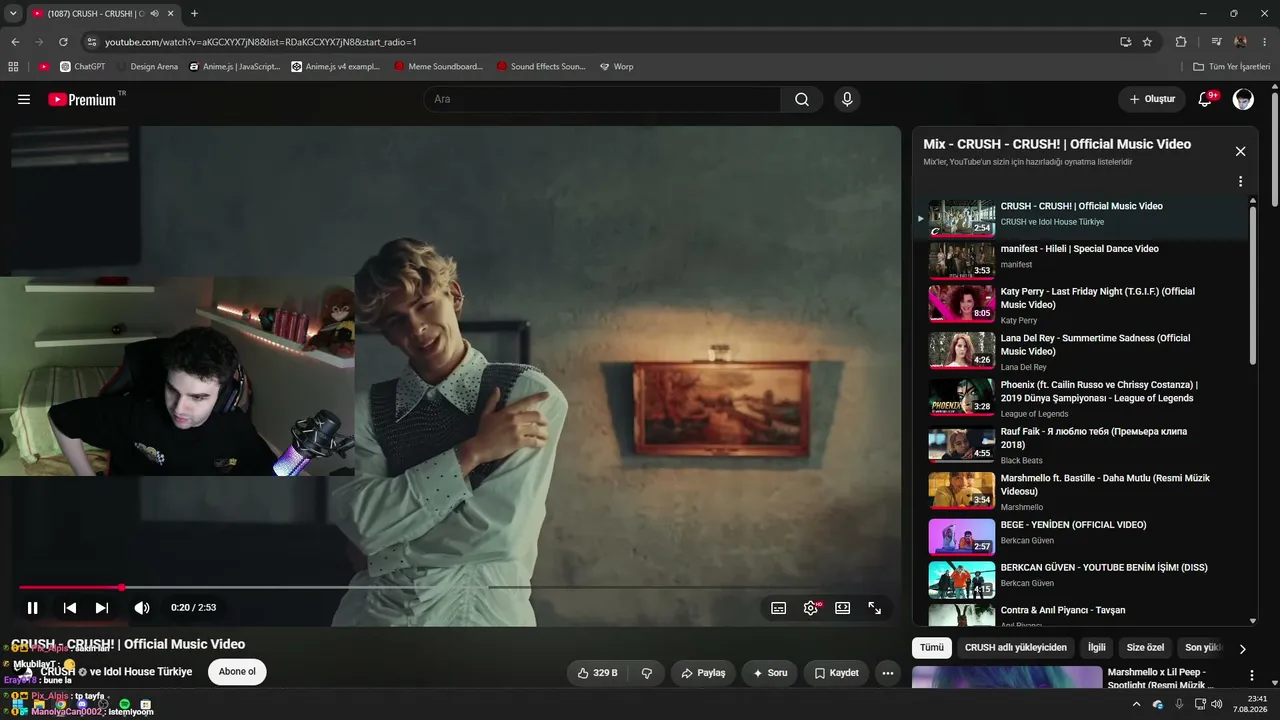
Task: Mute the video player volume
Action: pos(142,607)
